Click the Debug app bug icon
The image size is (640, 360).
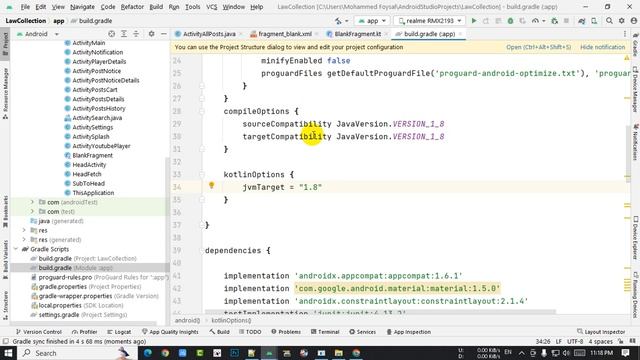(510, 21)
